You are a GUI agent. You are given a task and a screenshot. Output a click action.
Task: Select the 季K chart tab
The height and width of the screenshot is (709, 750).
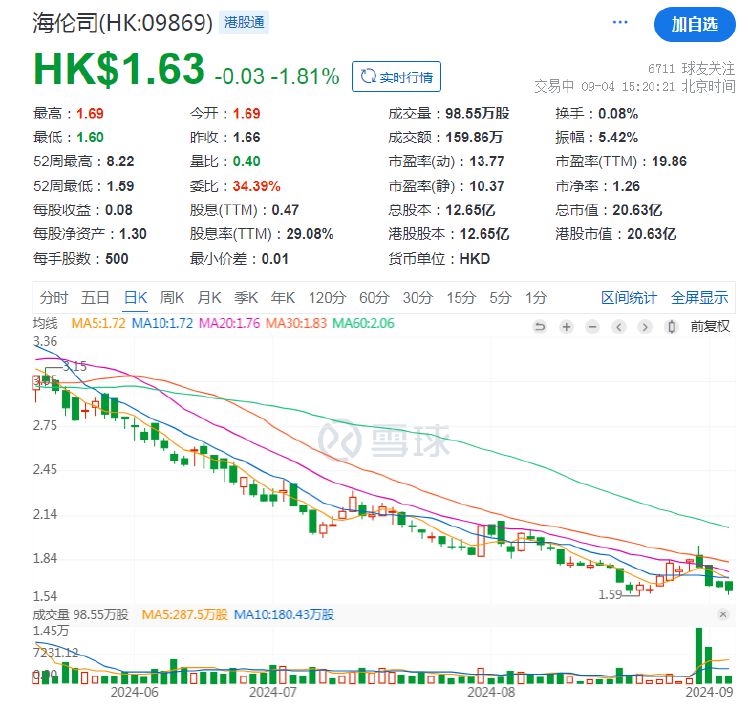[246, 298]
